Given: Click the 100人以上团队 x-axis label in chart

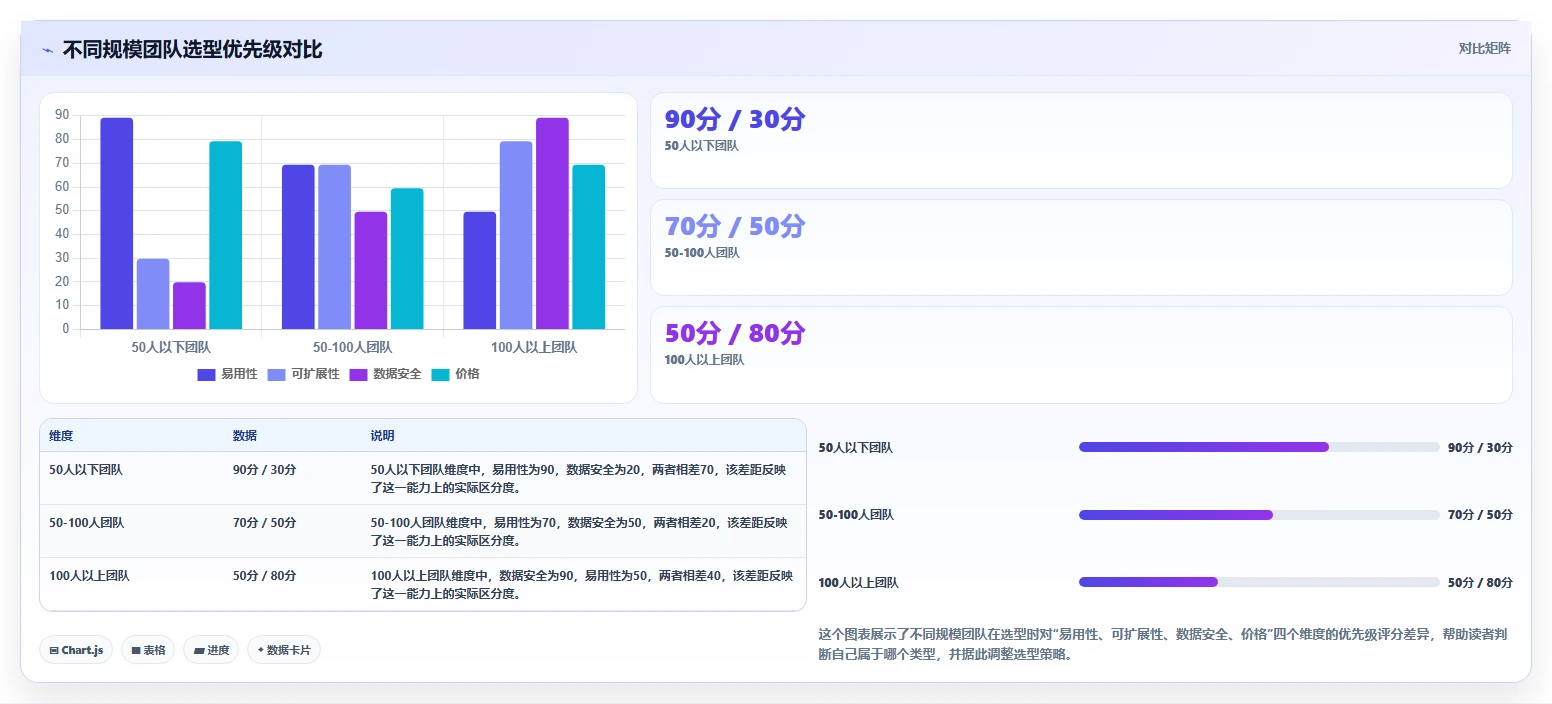Looking at the screenshot, I should tap(534, 347).
